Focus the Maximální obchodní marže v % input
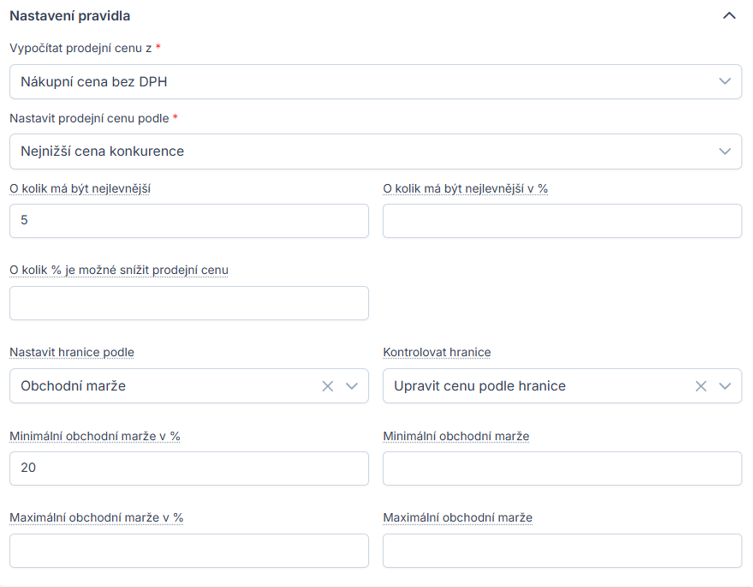This screenshot has height=587, width=753. [x=189, y=550]
